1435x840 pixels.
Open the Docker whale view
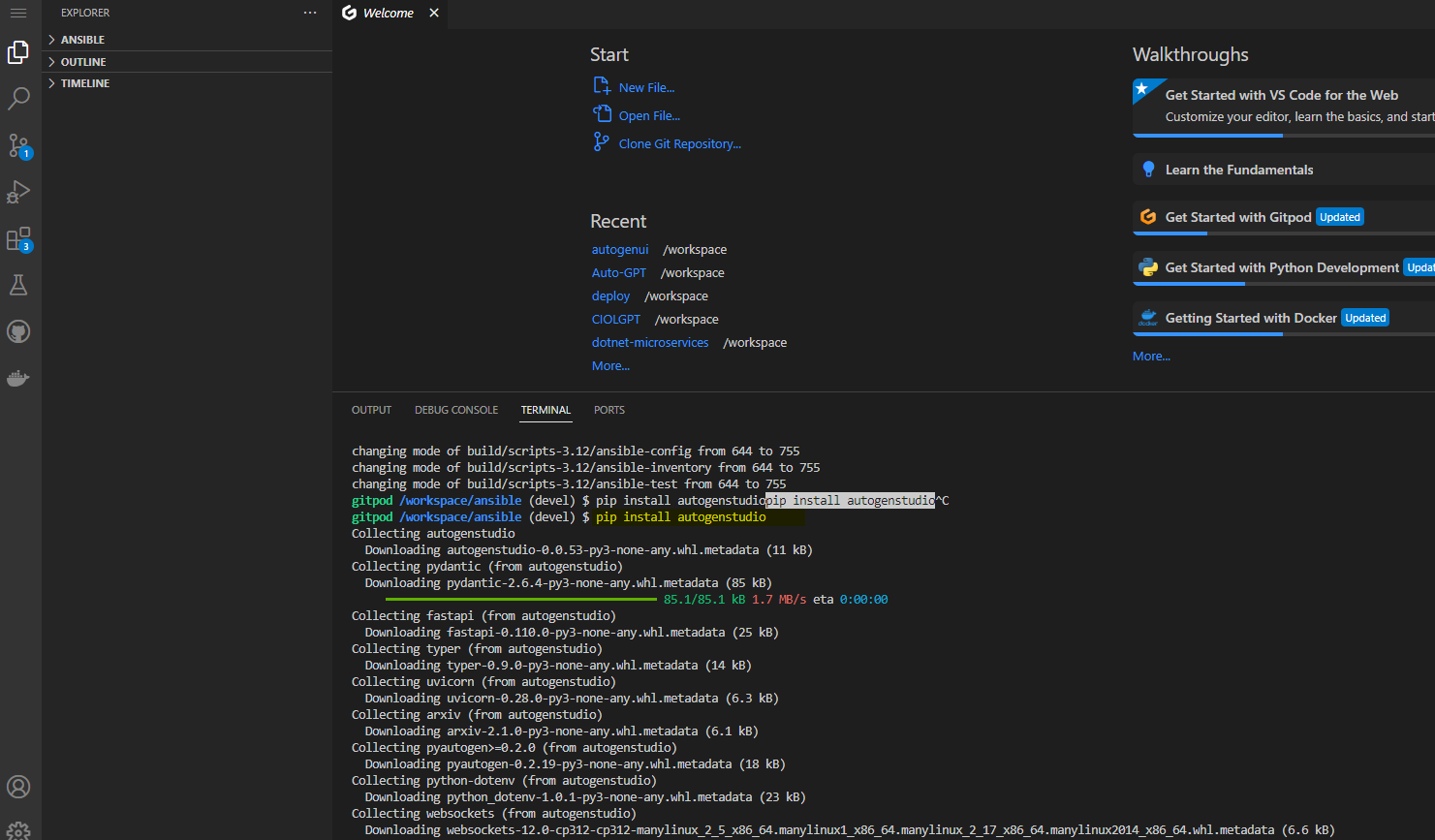coord(18,378)
